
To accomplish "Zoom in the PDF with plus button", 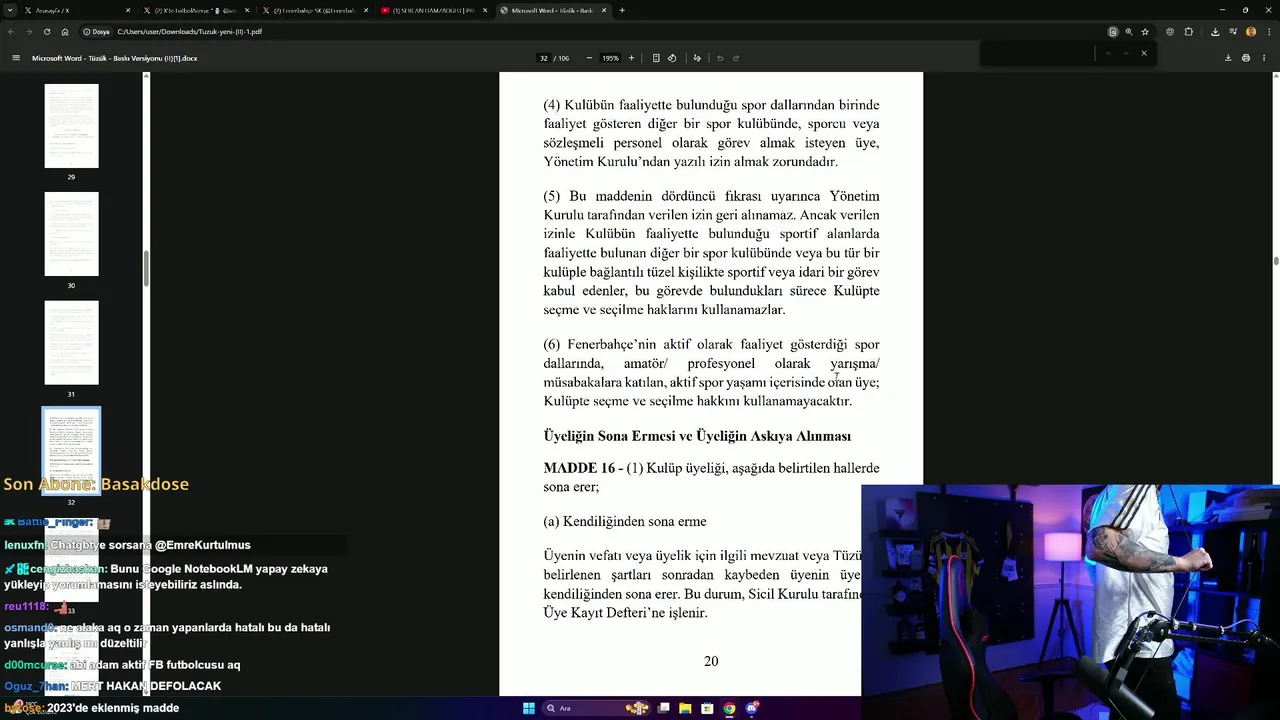I will click(631, 58).
